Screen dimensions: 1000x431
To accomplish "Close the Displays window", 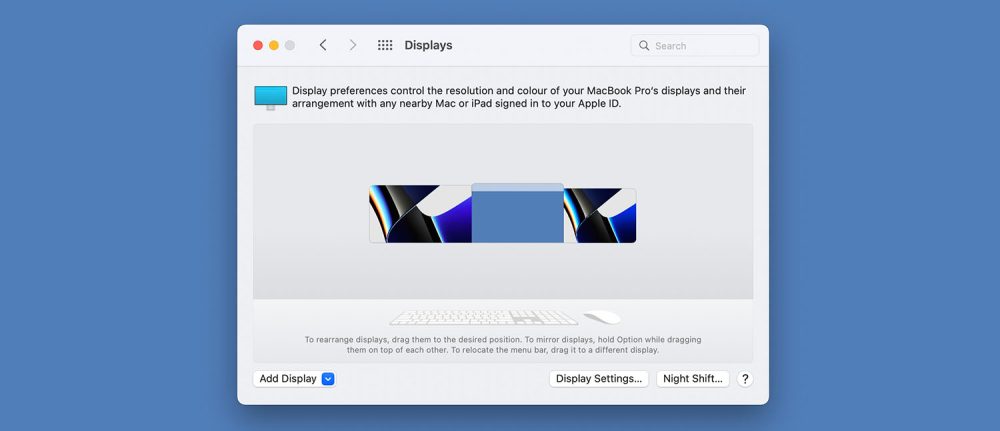I will (x=258, y=45).
